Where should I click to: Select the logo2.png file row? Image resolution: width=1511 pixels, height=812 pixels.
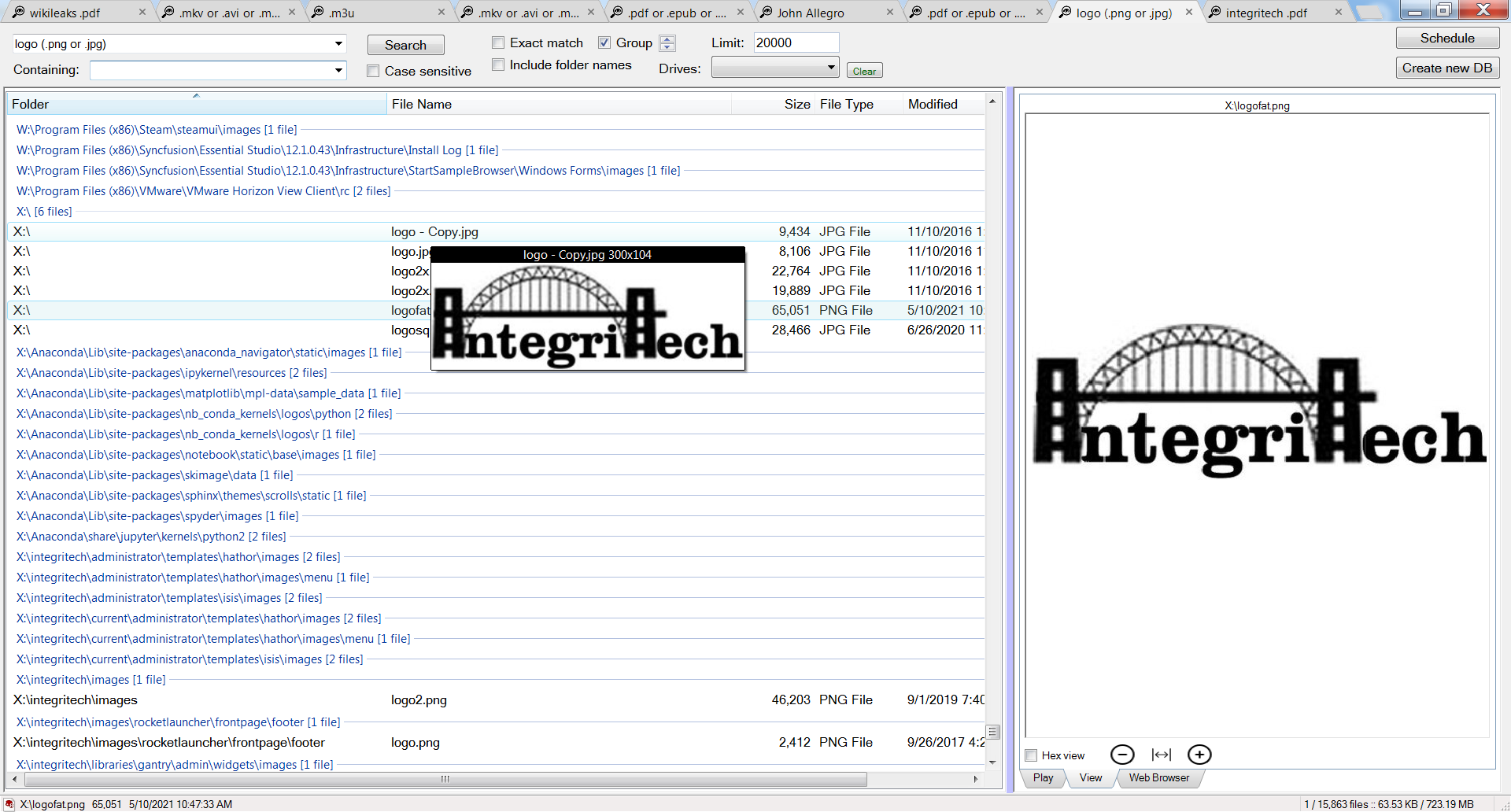(496, 699)
